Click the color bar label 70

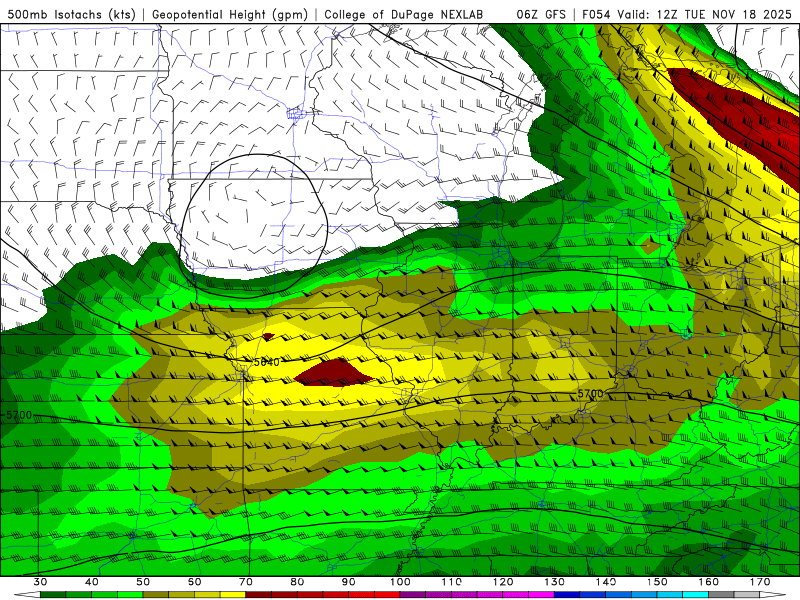click(246, 582)
